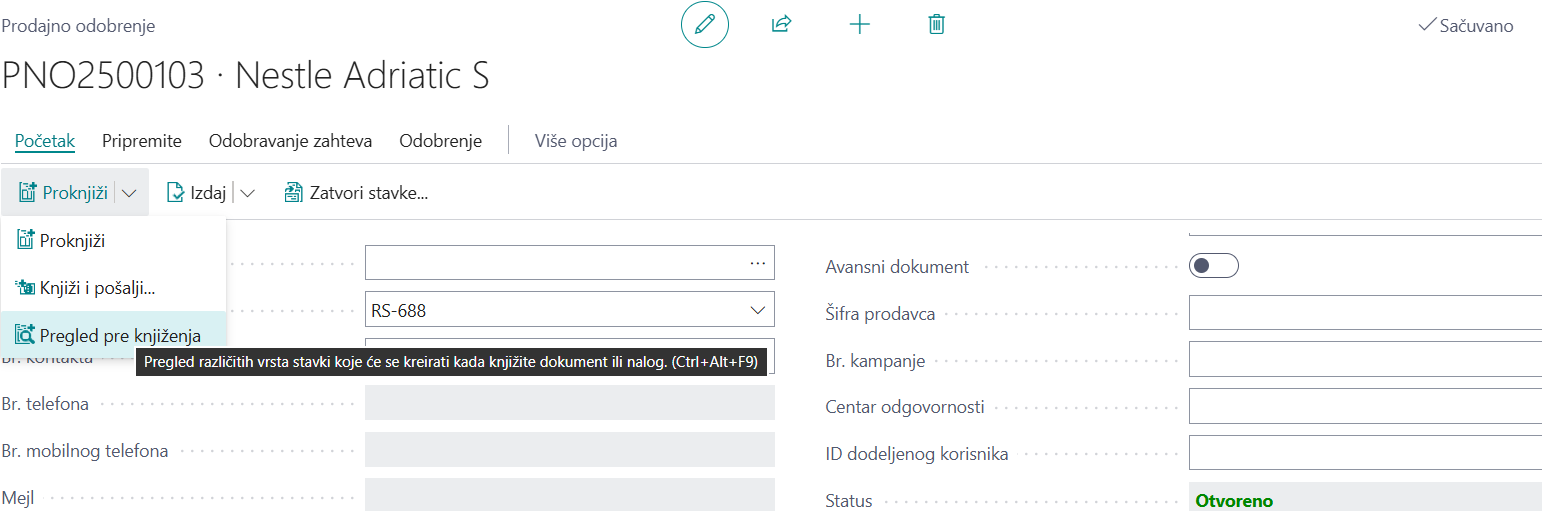Switch to the Pripremite tab

tap(142, 141)
